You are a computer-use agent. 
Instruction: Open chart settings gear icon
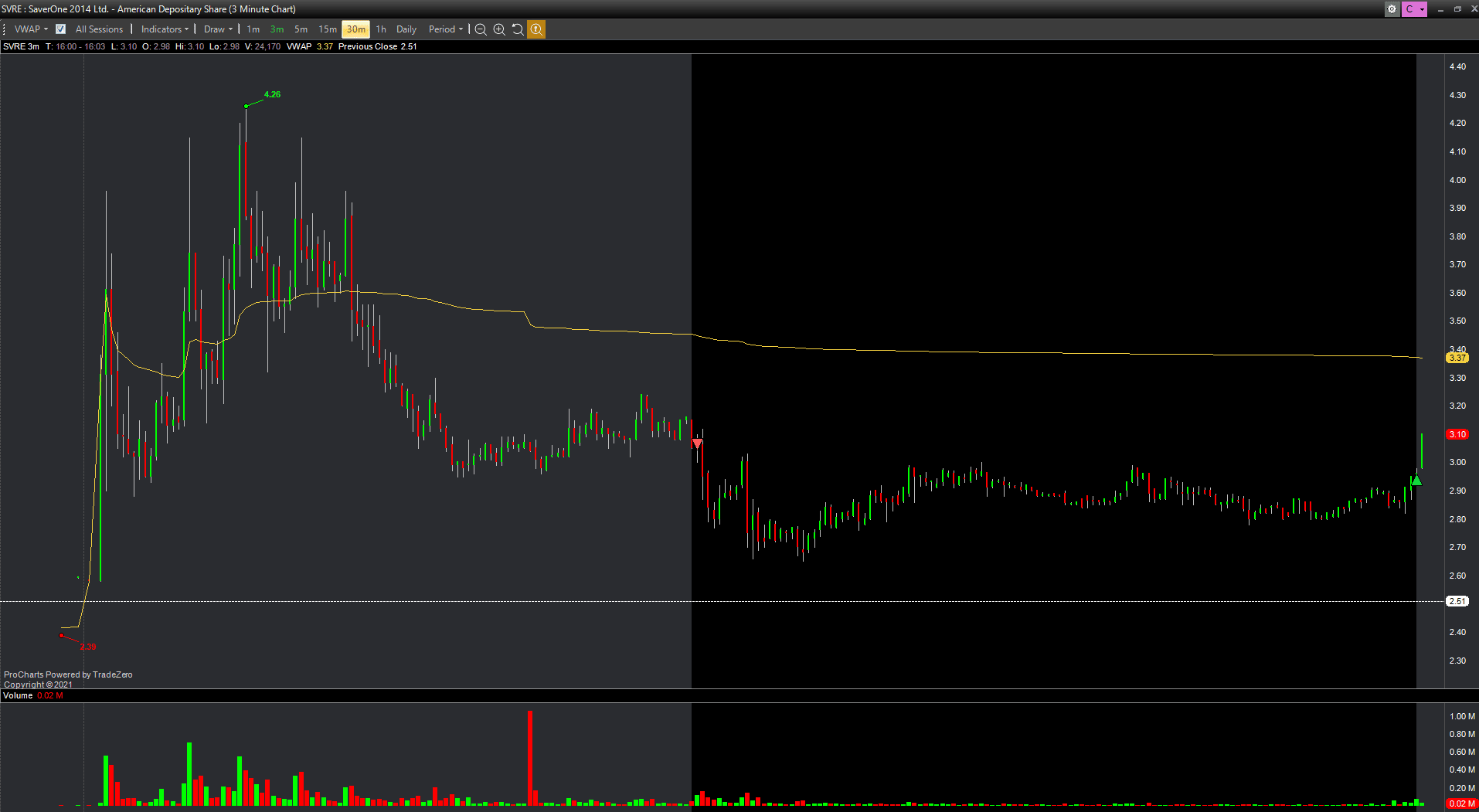1392,9
